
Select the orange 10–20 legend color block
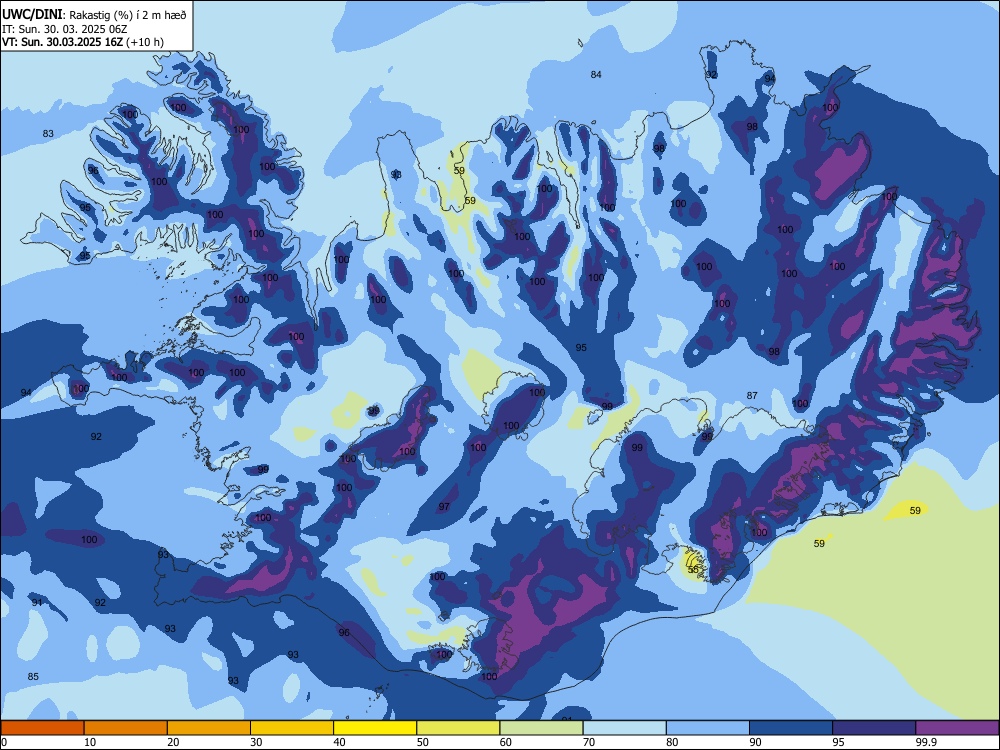[126, 728]
